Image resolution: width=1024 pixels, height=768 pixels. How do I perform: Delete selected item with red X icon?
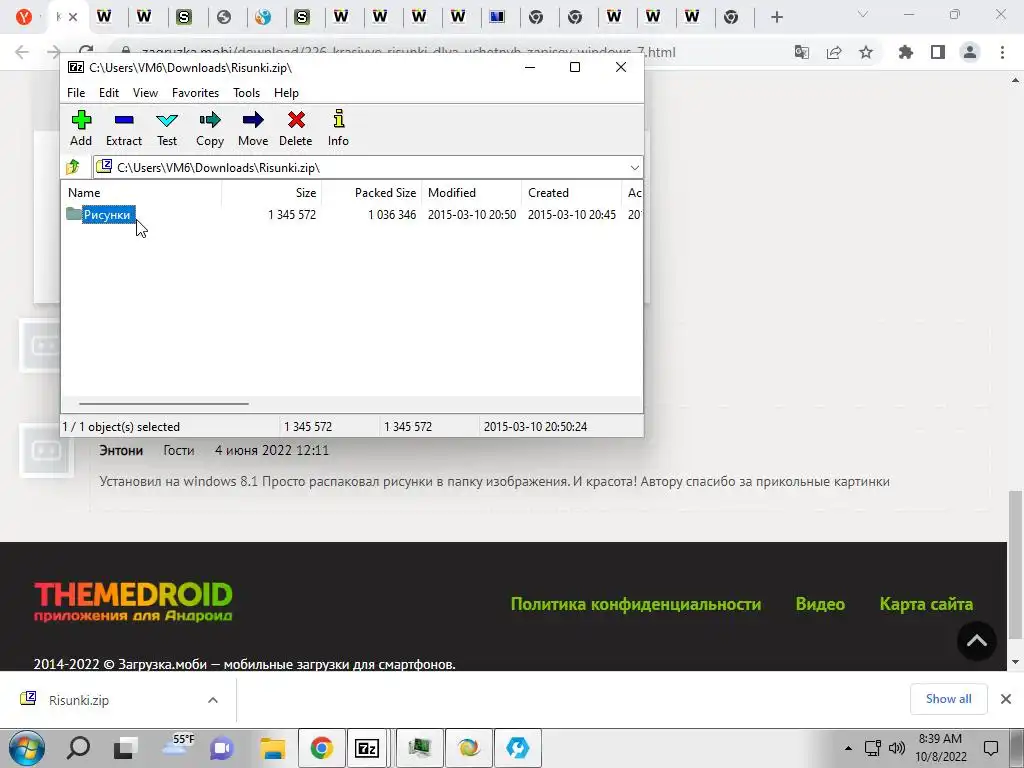[x=296, y=128]
